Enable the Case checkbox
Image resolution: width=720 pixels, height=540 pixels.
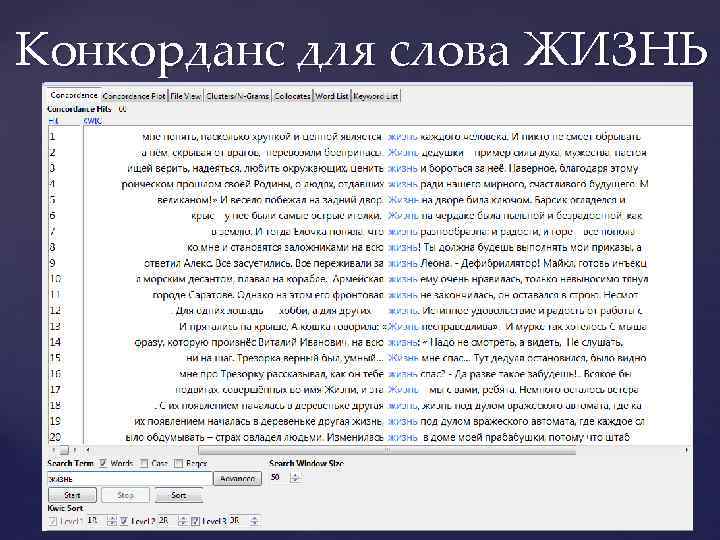click(144, 463)
